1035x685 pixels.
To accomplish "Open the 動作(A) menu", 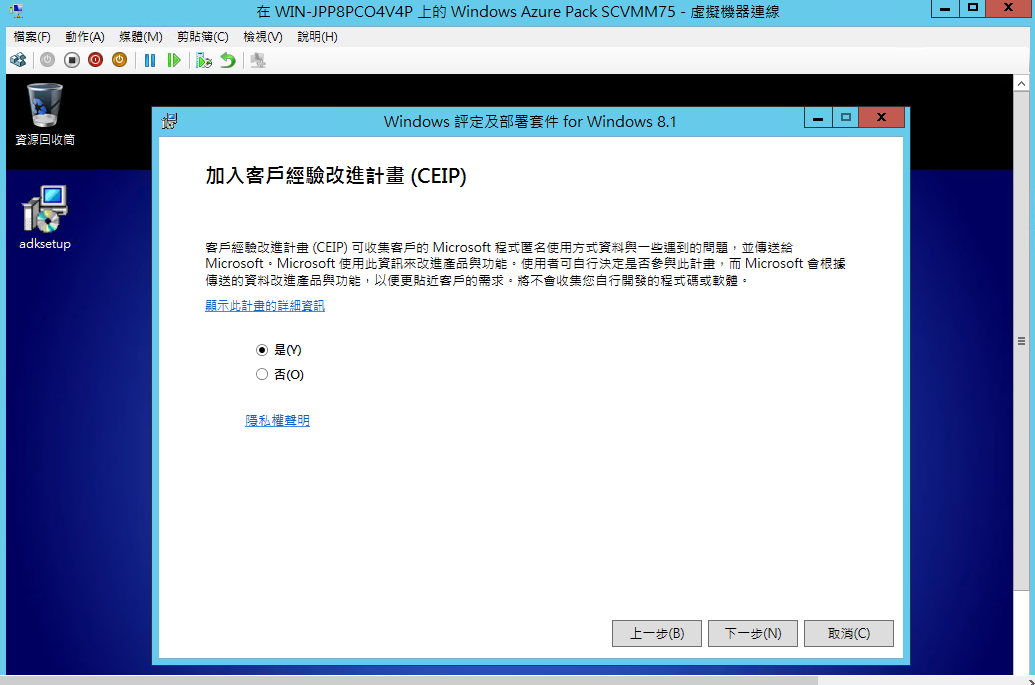I will [84, 37].
